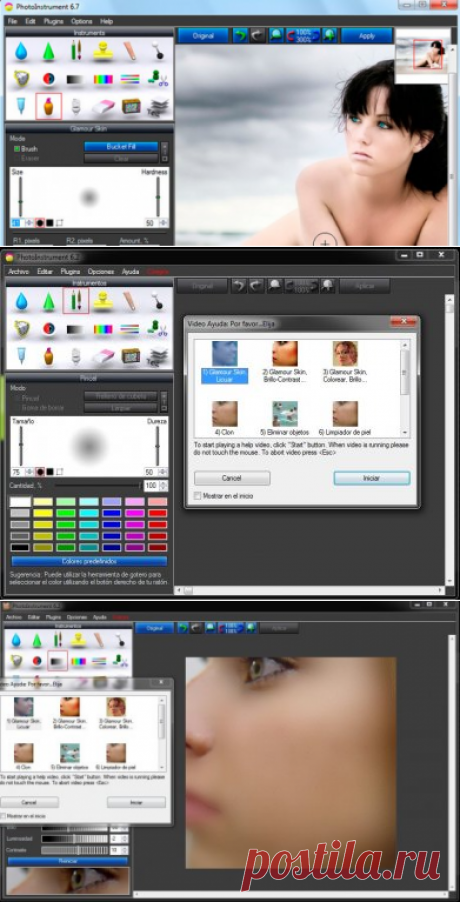Click Colores predefinidos button in Pincel panel
460x902 pixels.
(89, 561)
